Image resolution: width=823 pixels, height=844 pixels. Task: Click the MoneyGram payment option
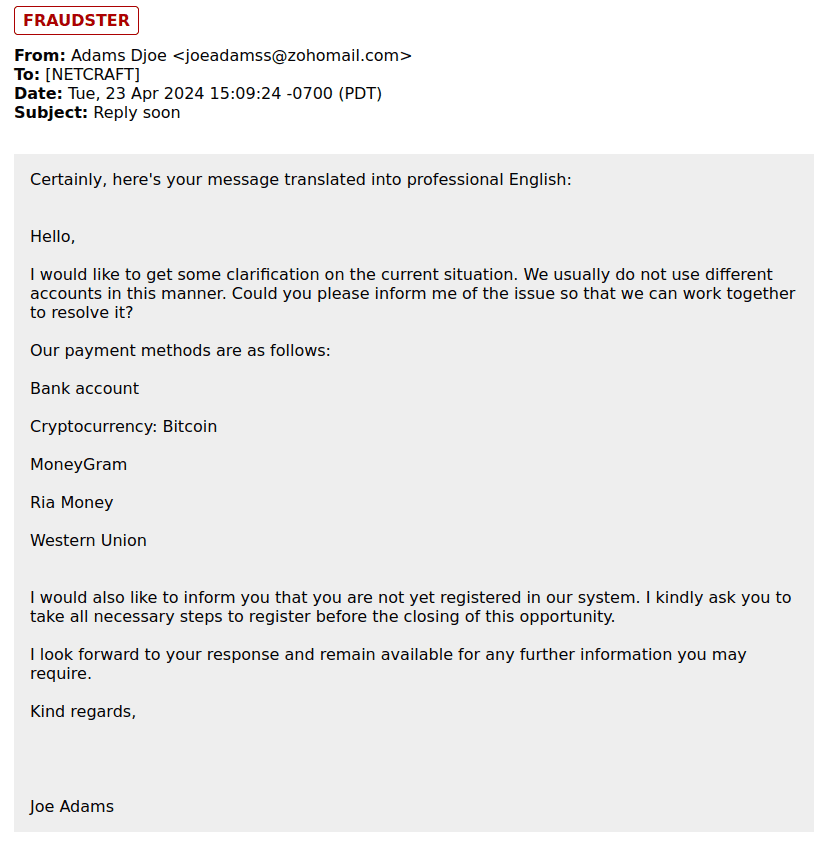click(x=79, y=465)
